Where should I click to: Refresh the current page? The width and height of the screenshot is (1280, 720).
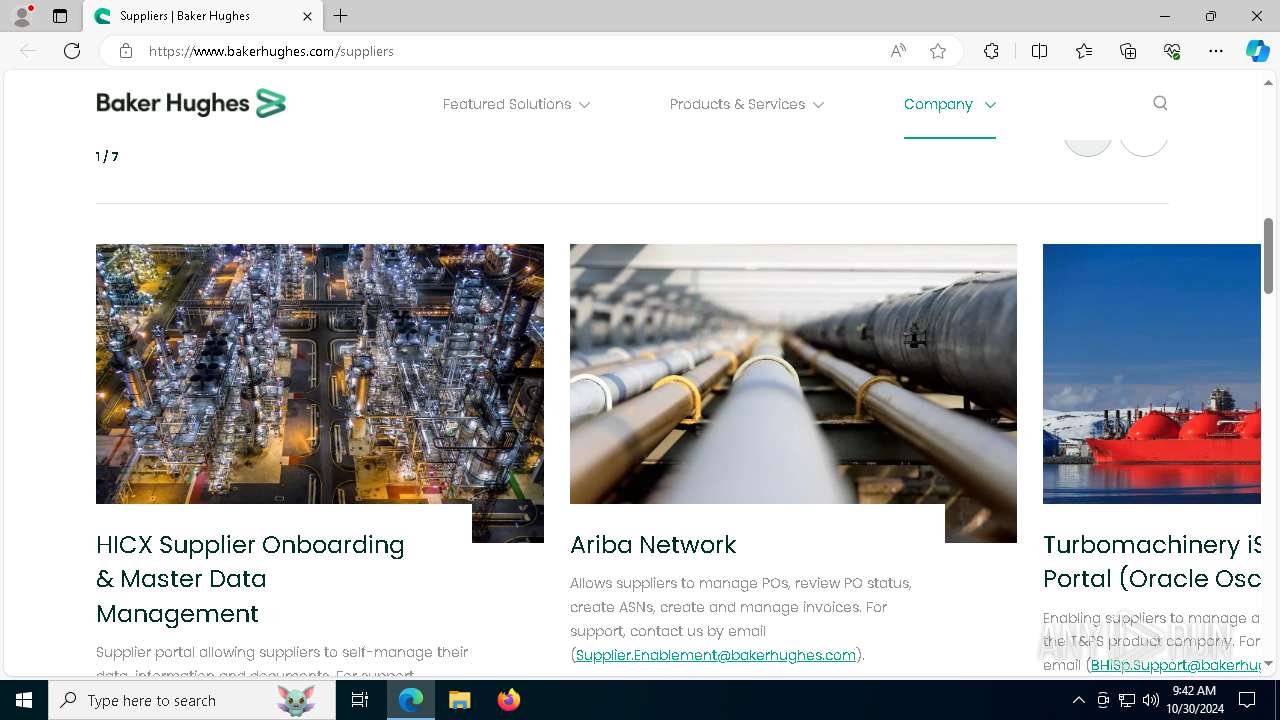[x=72, y=51]
